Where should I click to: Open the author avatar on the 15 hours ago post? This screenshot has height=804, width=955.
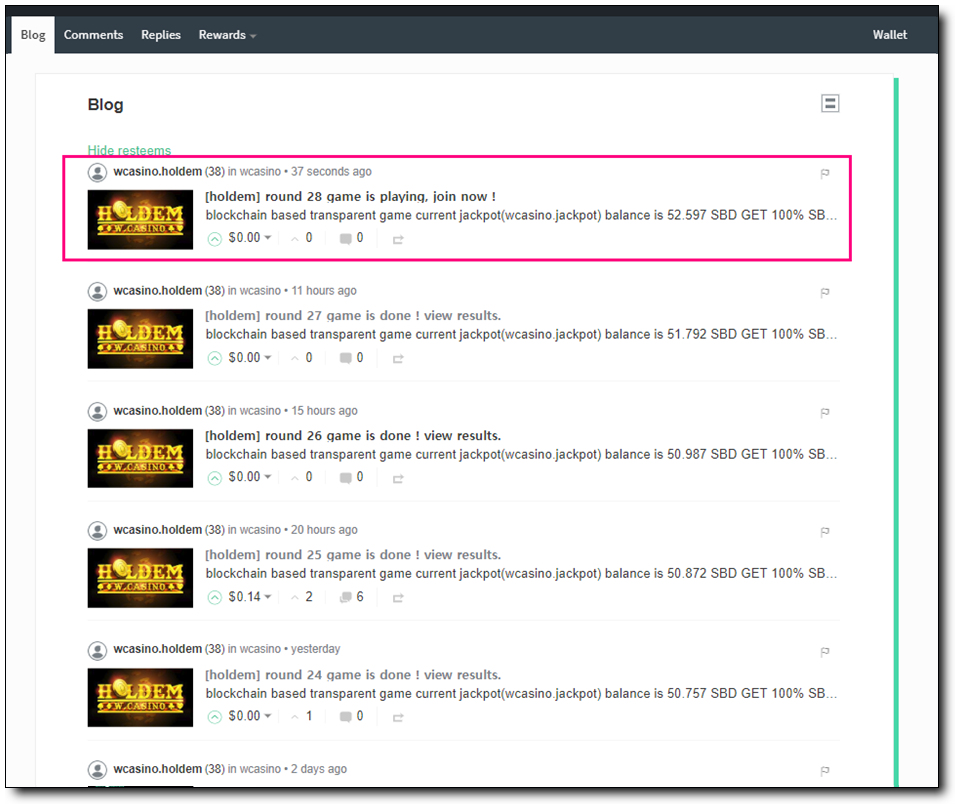coord(97,412)
